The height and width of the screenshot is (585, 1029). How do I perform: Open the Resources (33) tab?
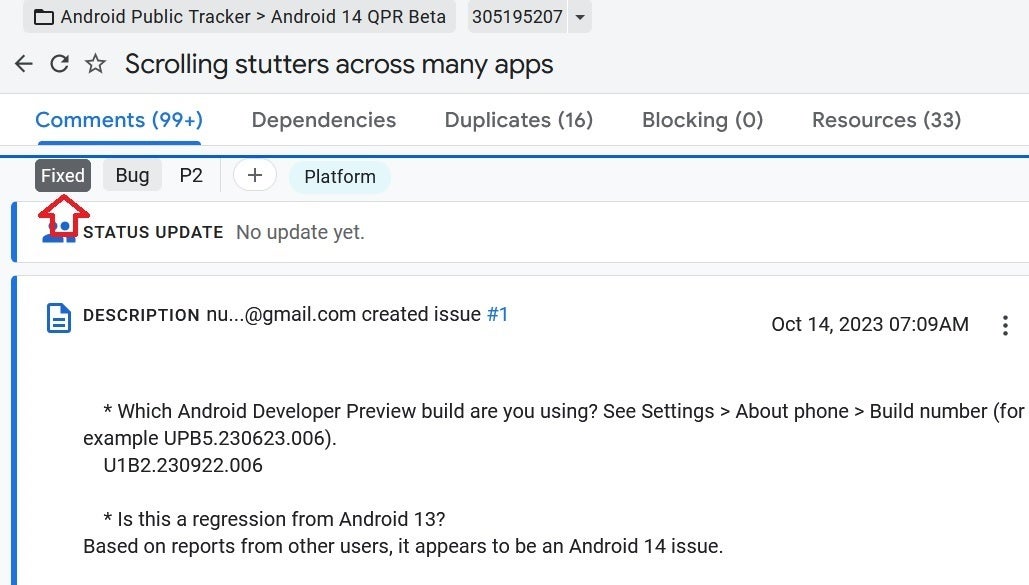click(x=887, y=120)
